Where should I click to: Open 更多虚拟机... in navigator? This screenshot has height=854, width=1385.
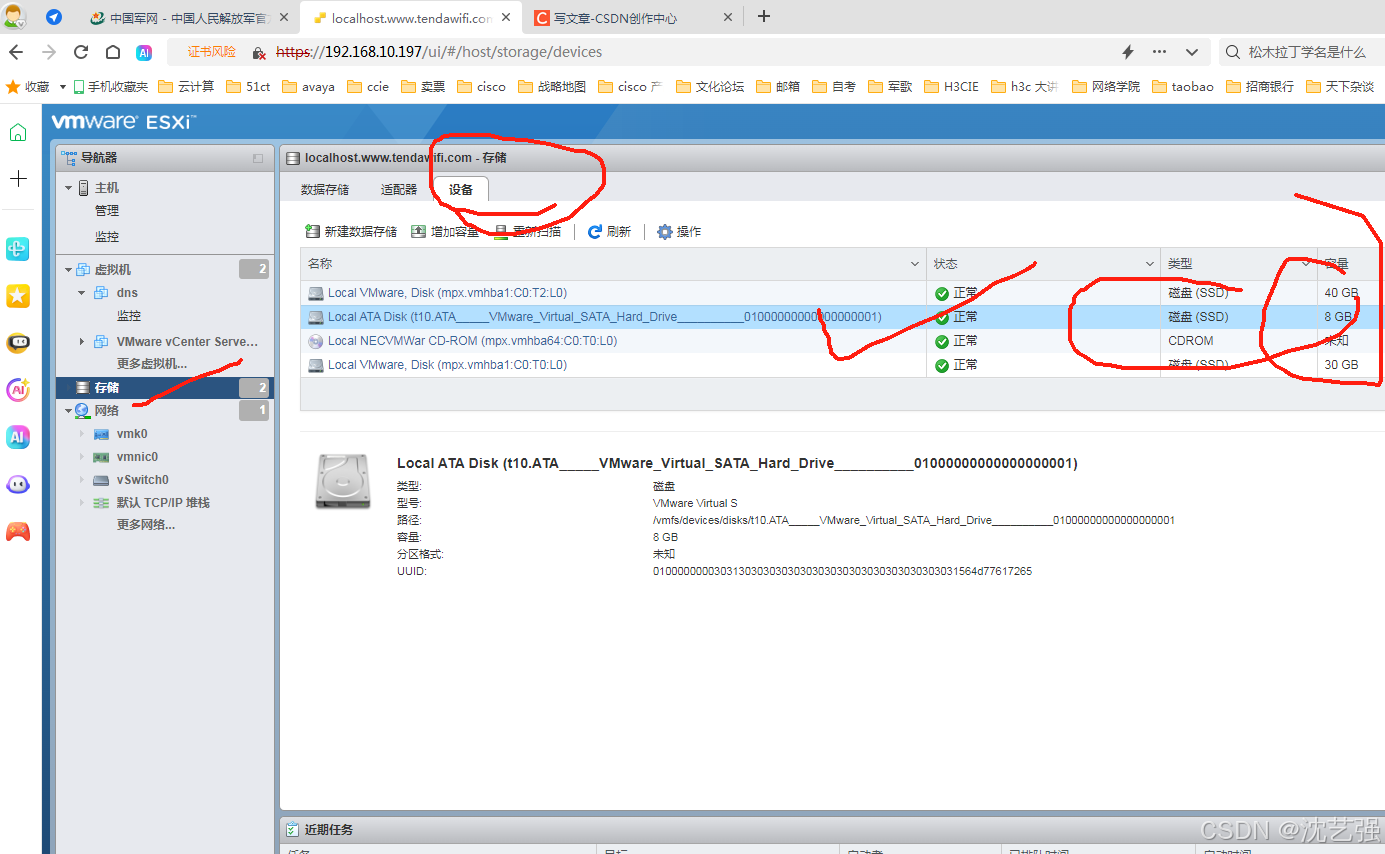coord(152,364)
